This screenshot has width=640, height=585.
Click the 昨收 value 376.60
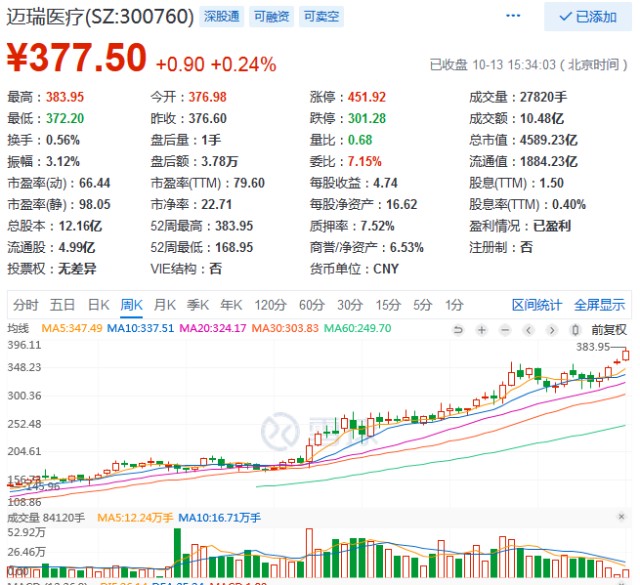click(x=207, y=118)
